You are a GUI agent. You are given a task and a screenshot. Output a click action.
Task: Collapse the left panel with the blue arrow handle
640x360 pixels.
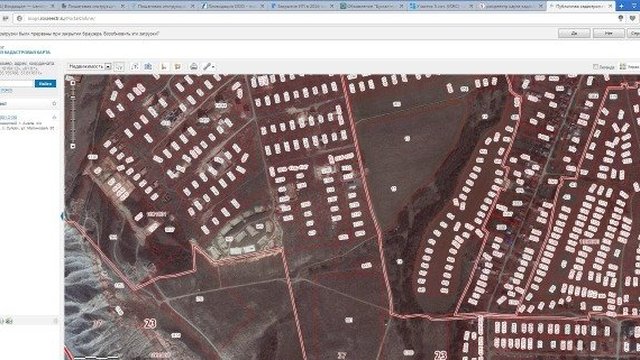62,215
